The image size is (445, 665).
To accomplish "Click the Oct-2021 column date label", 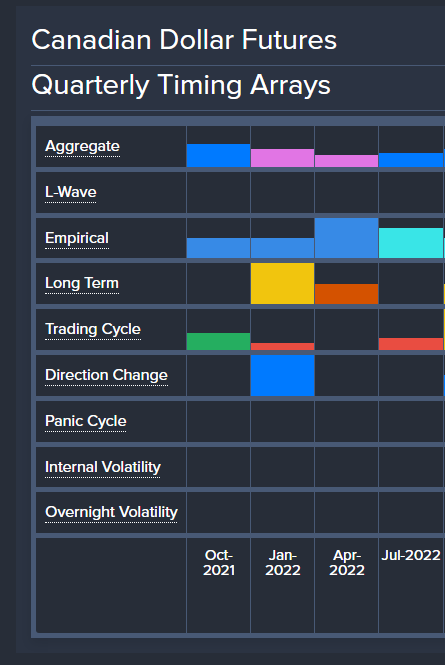I will pos(219,562).
